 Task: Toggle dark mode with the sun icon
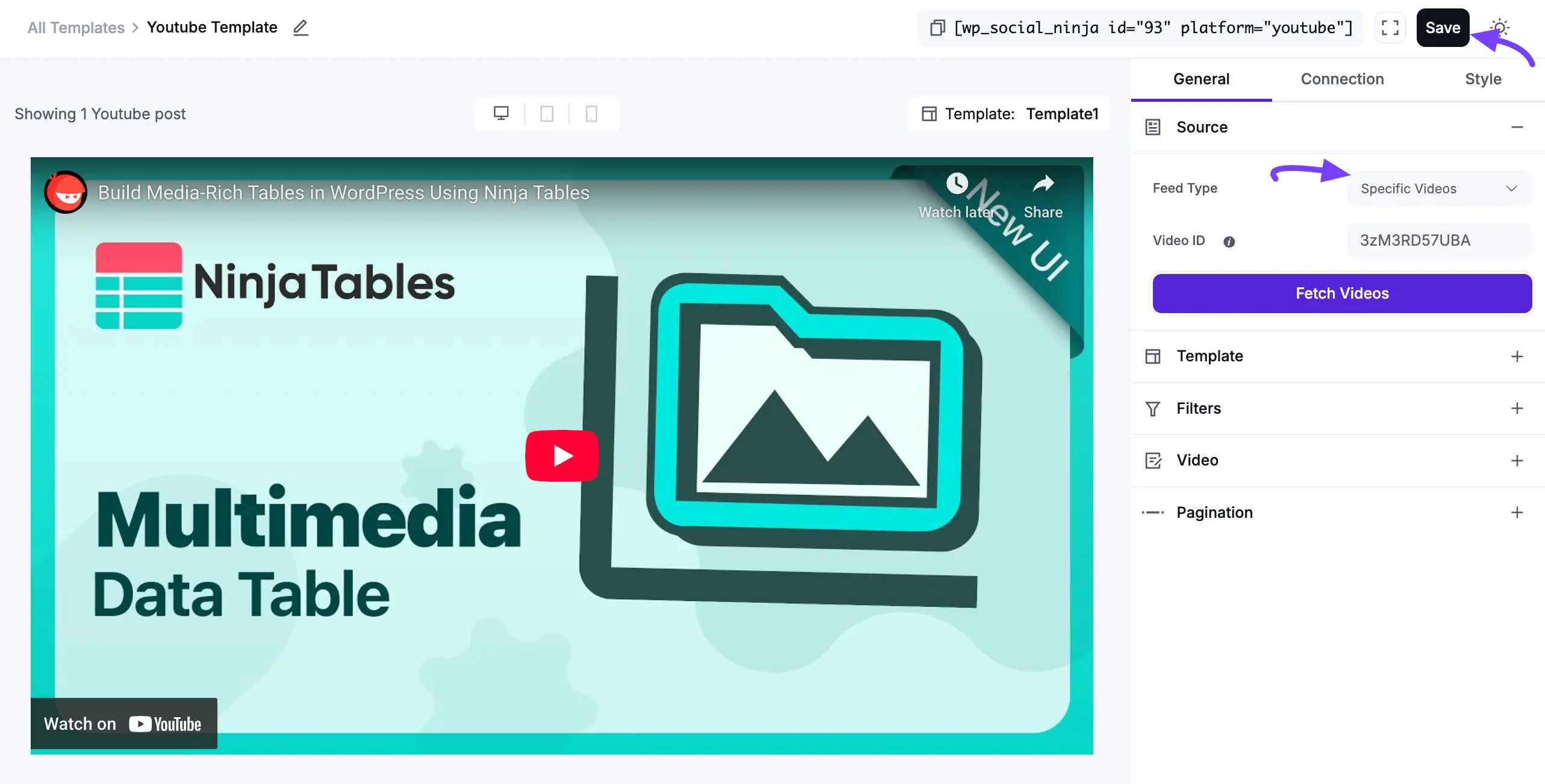click(x=1499, y=28)
